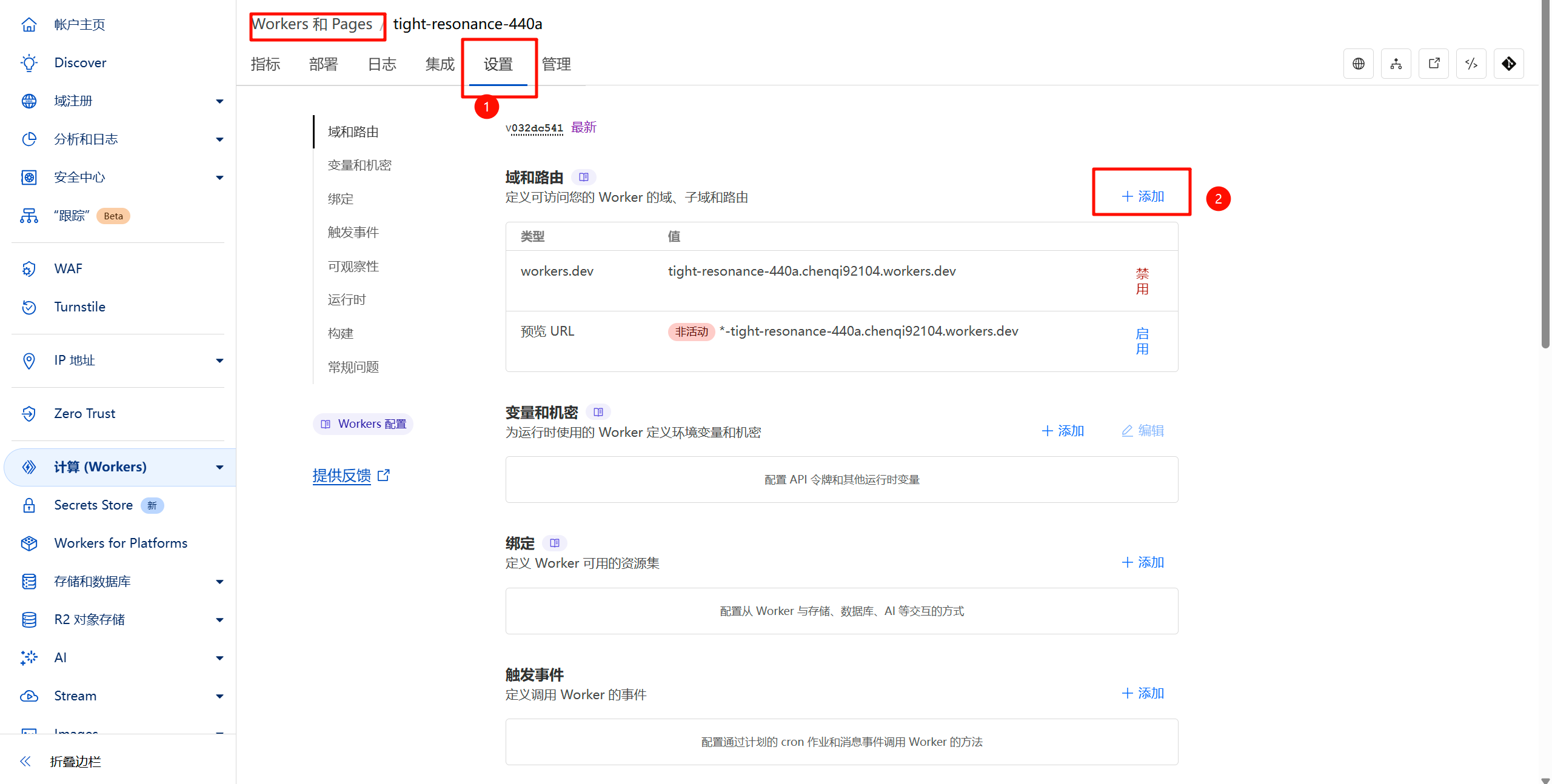Image resolution: width=1552 pixels, height=784 pixels.
Task: Expand the Stream sidebar arrow
Action: coord(219,696)
